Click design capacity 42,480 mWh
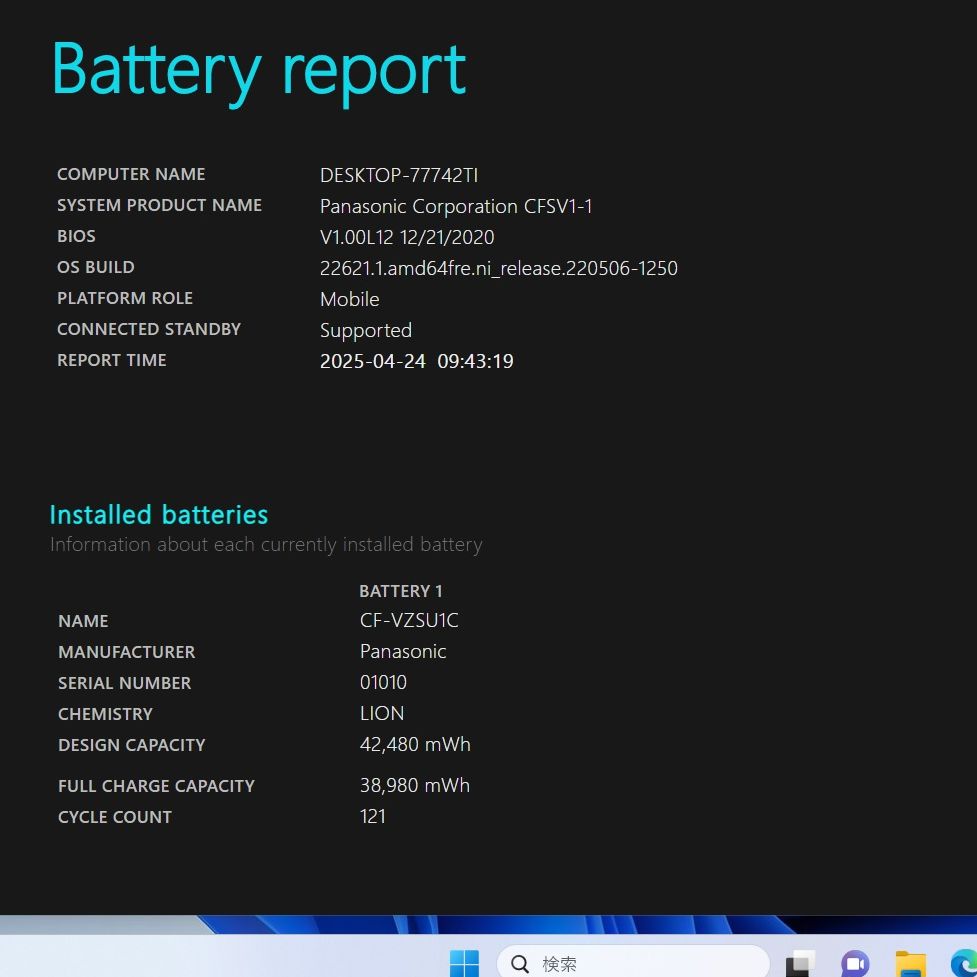This screenshot has width=977, height=977. pyautogui.click(x=415, y=745)
